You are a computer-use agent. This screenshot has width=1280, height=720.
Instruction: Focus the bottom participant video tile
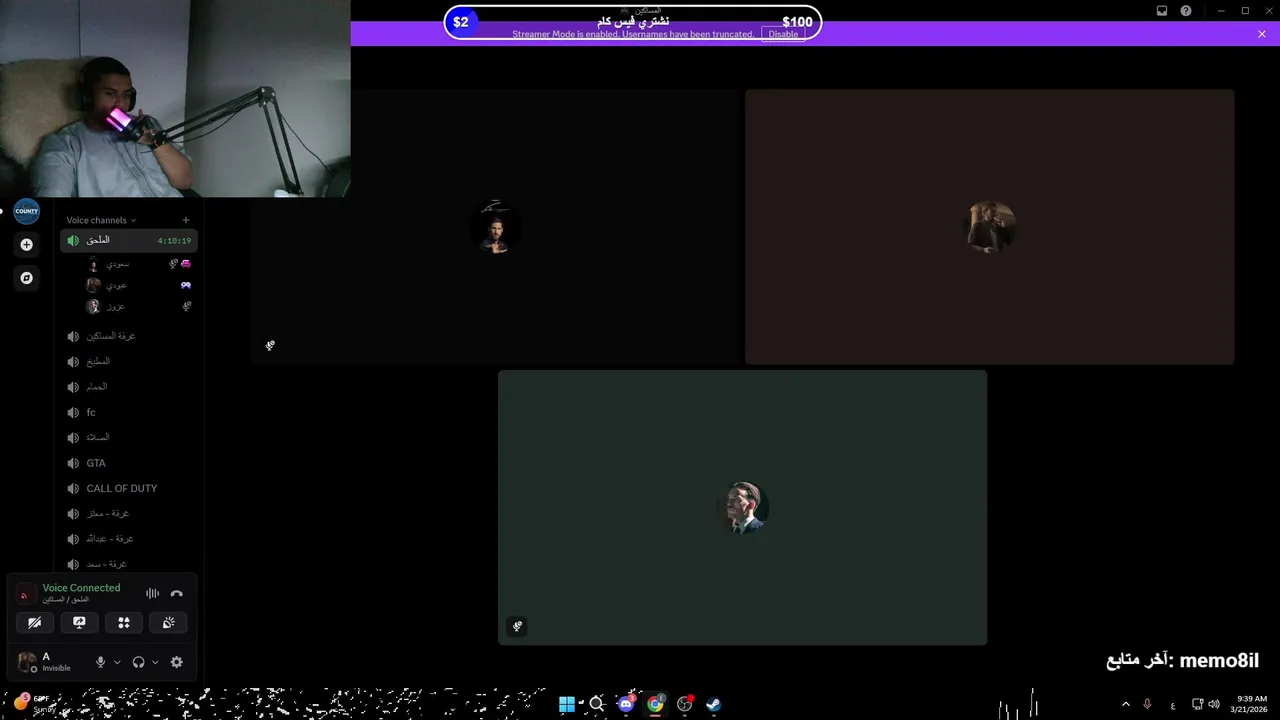[x=742, y=508]
